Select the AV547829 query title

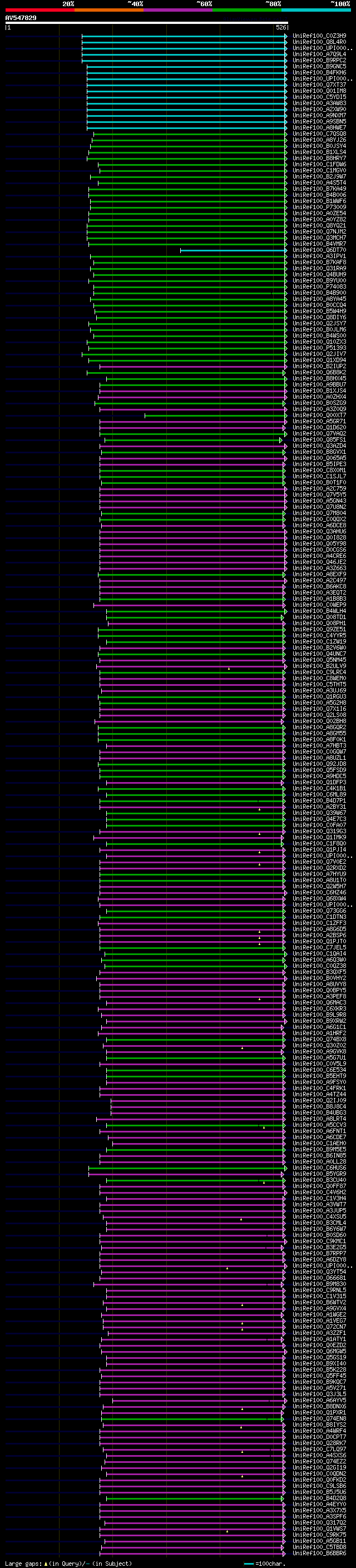(21, 18)
